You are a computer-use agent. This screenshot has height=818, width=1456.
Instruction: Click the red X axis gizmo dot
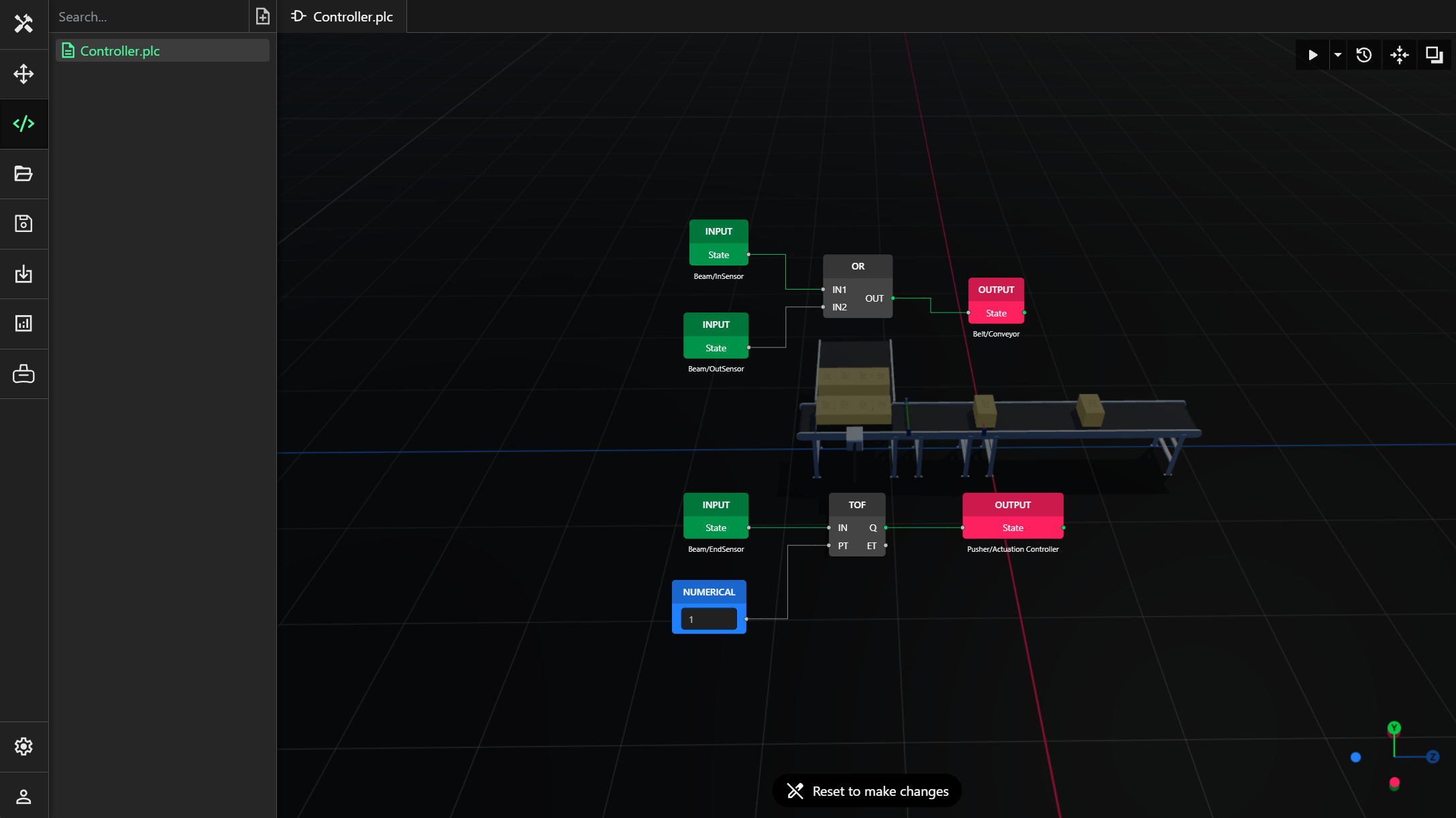pyautogui.click(x=1395, y=782)
